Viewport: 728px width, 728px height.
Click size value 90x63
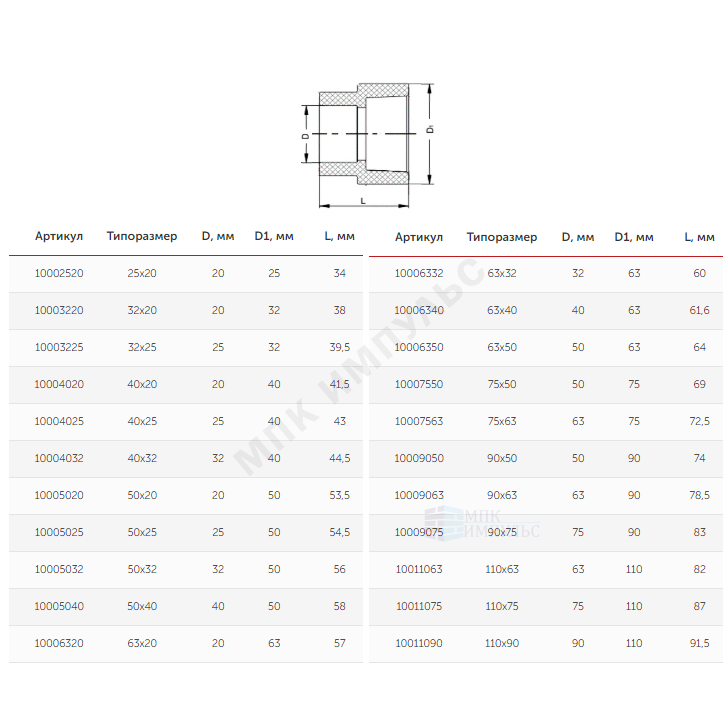(502, 495)
